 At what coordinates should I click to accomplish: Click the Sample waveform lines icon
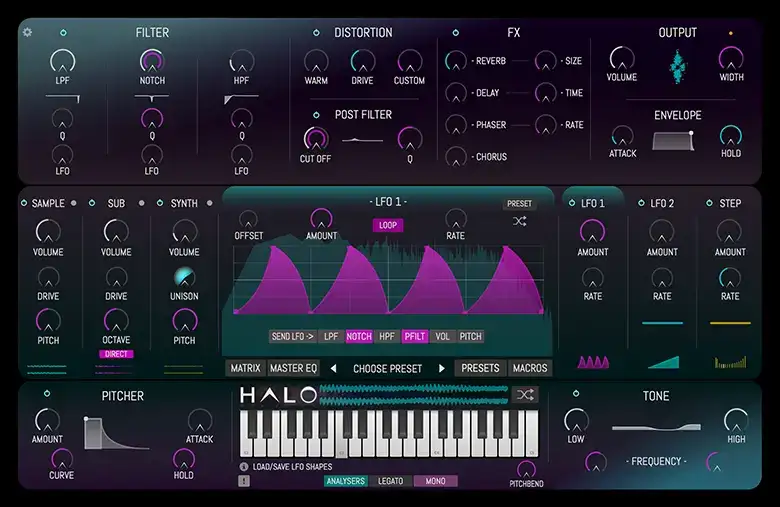pos(46,369)
